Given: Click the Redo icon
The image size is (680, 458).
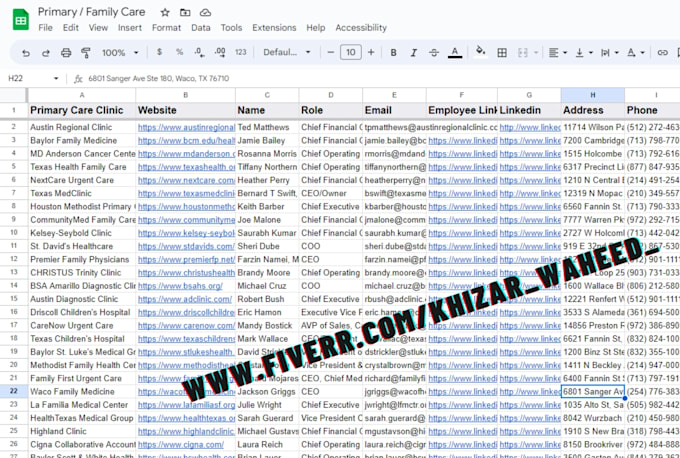Looking at the screenshot, I should (x=46, y=53).
